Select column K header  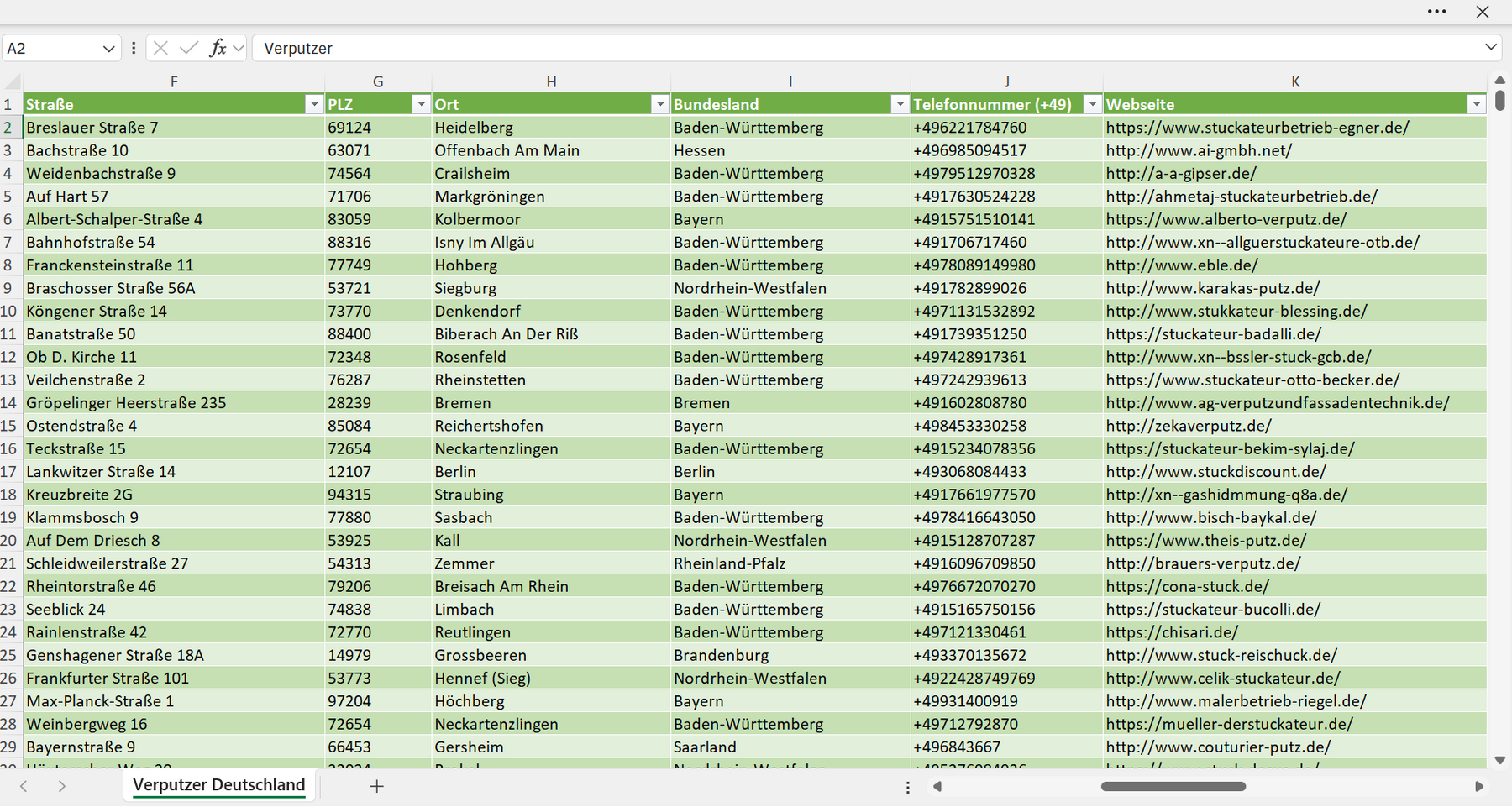click(x=1295, y=81)
